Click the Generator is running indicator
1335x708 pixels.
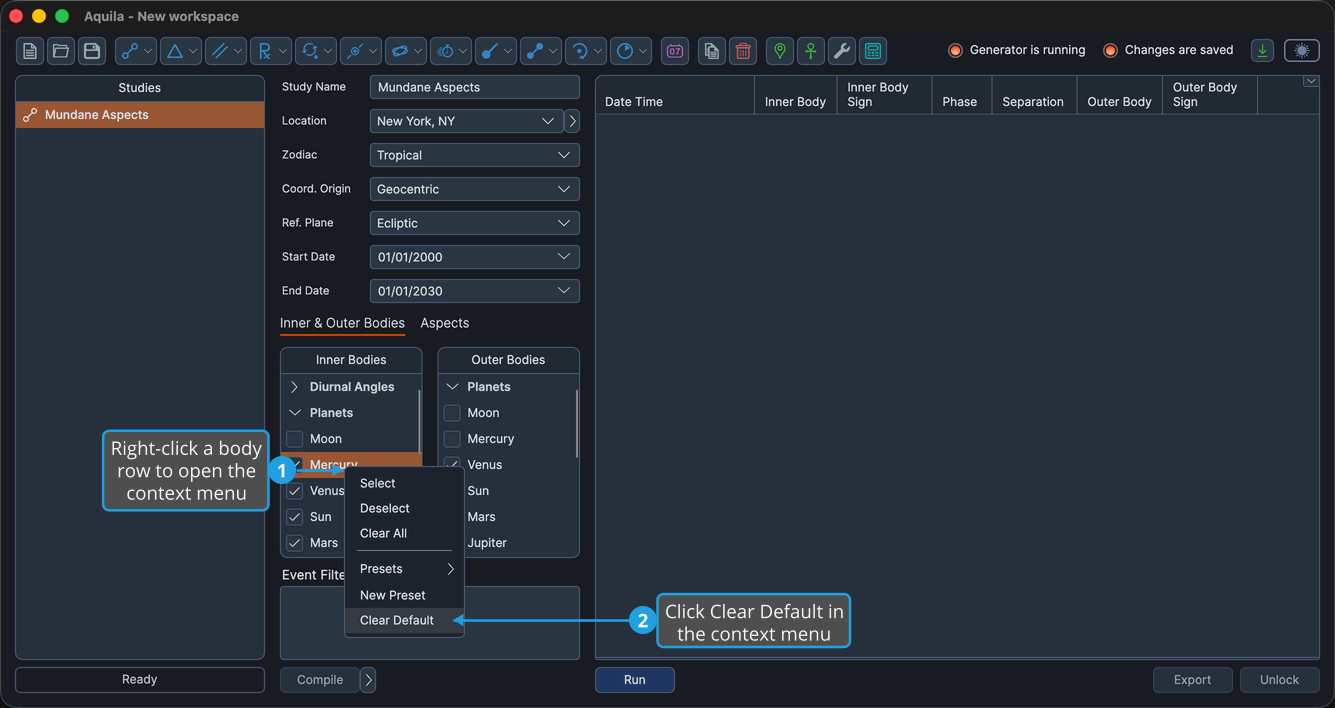[x=1017, y=50]
